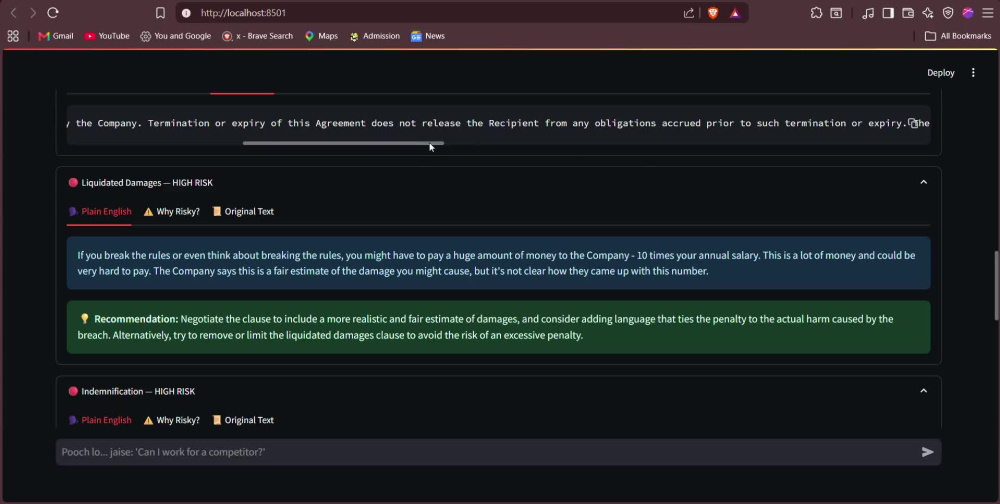Screen dimensions: 1000x504
Task: Open All Bookmarks folder
Action: click(958, 36)
